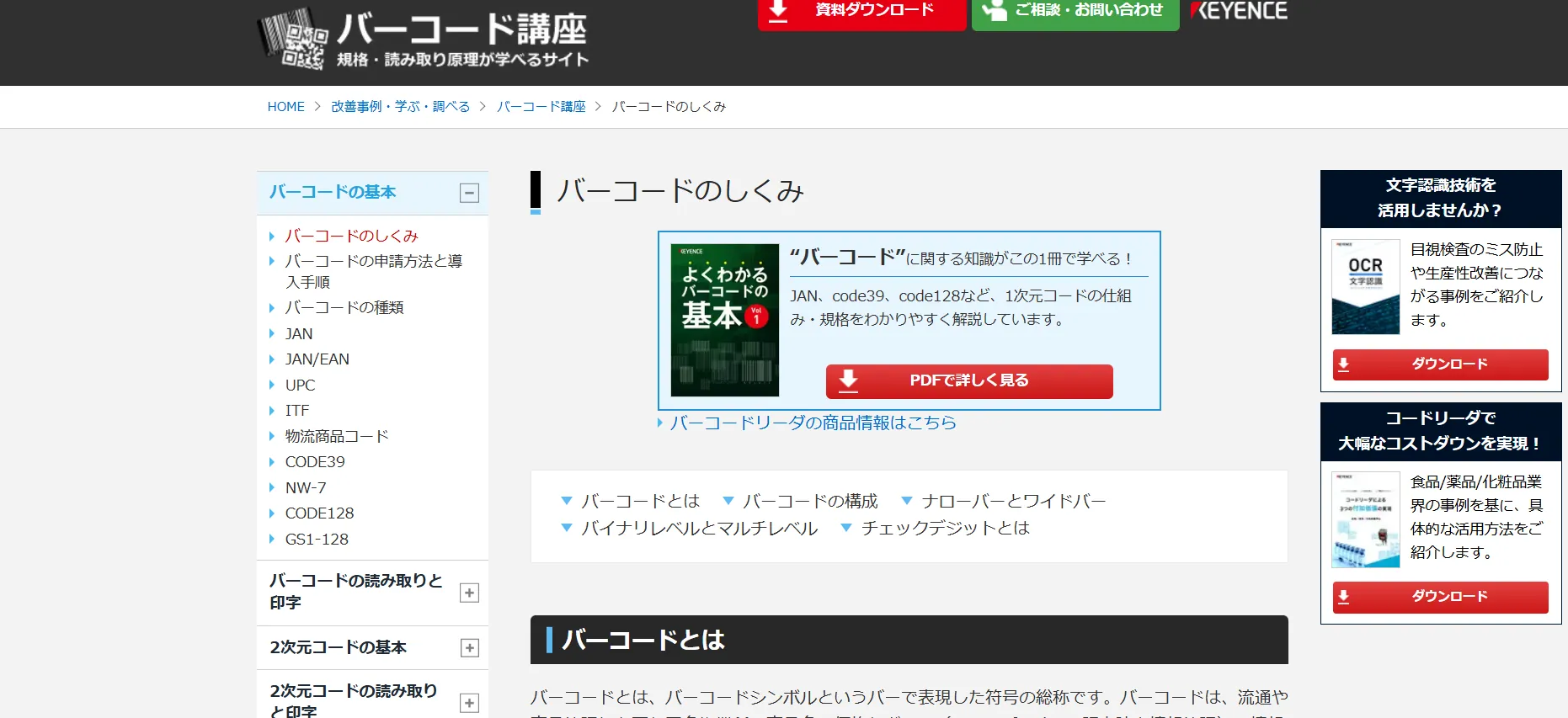
Task: Click person icon on ご相談・お問い合わせ
Action: pyautogui.click(x=995, y=11)
